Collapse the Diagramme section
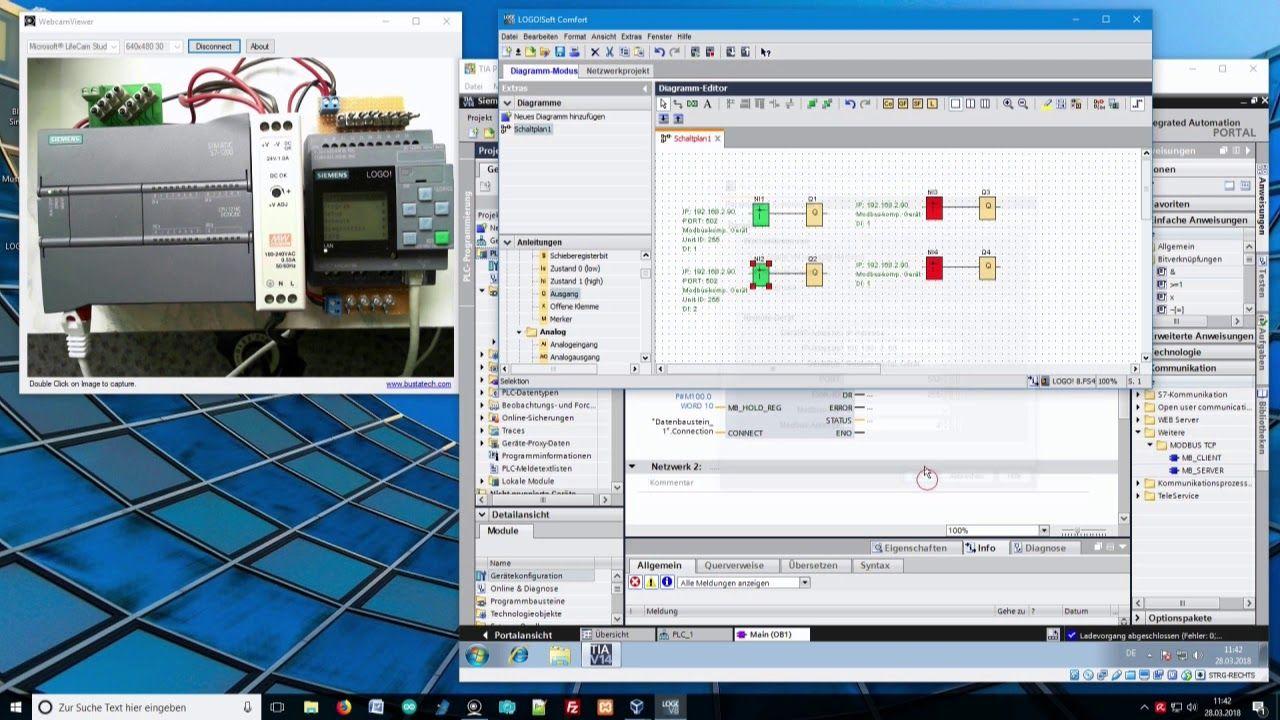Viewport: 1280px width, 720px height. (x=508, y=103)
